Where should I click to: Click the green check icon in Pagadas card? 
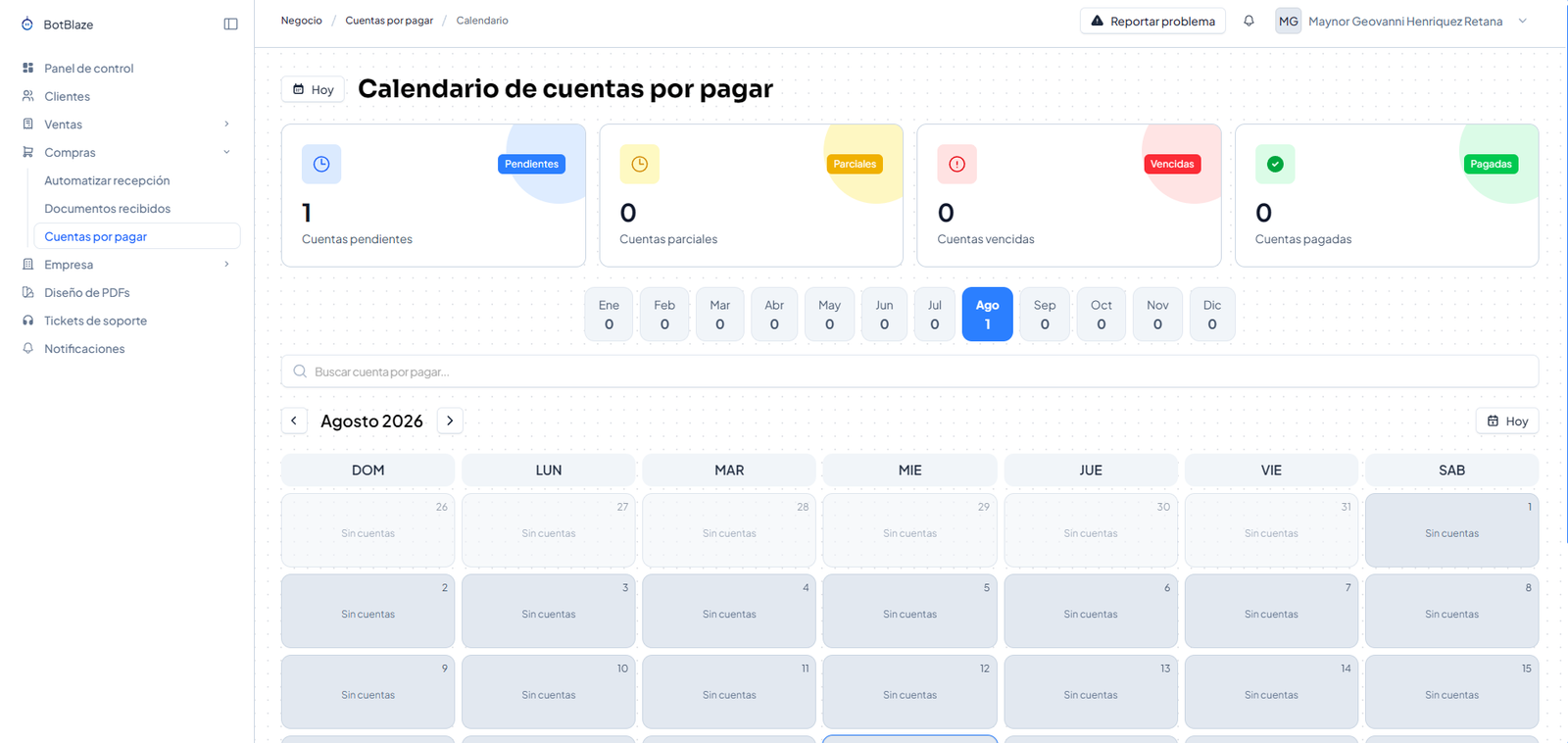click(x=1275, y=164)
